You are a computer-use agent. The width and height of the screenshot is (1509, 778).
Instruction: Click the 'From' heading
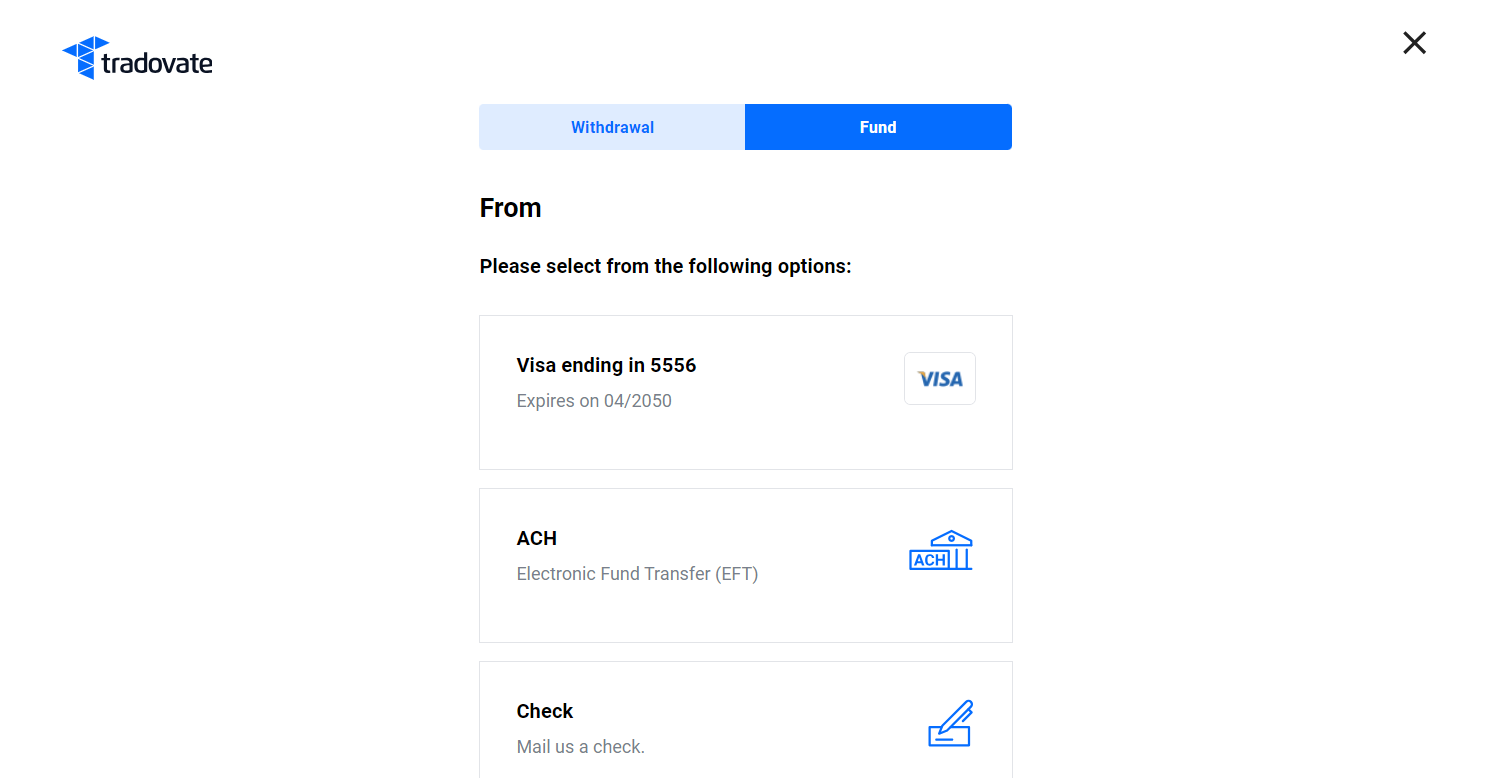point(510,208)
